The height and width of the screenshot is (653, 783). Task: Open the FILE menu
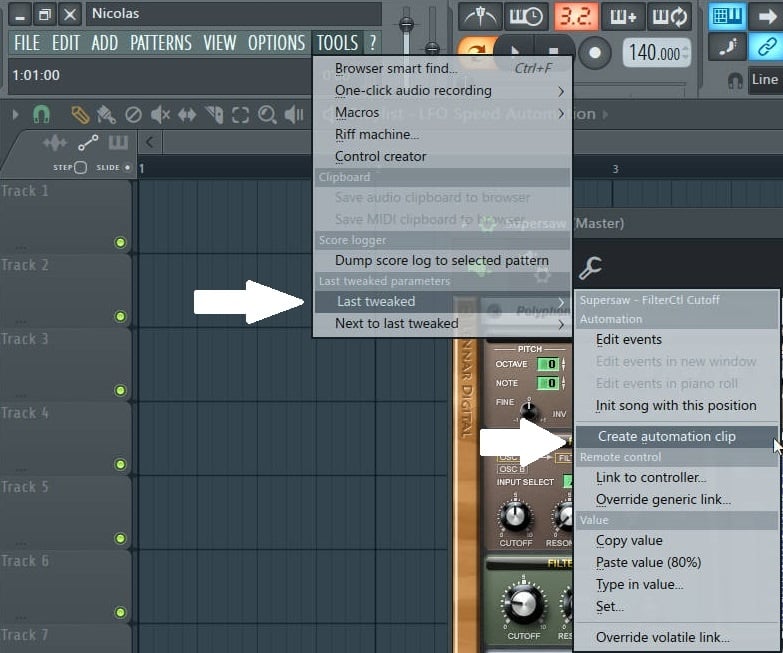click(27, 43)
